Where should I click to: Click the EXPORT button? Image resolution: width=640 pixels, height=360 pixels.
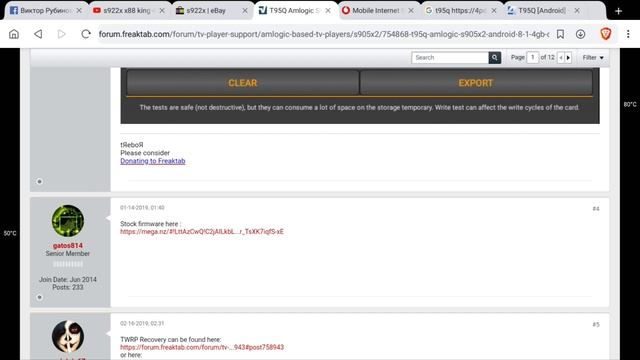coord(476,83)
